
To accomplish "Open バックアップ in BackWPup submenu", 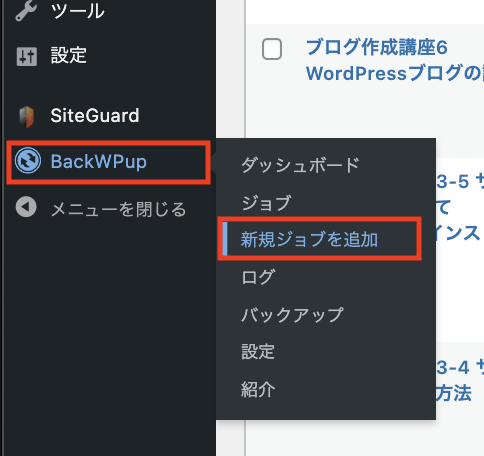I will [x=292, y=315].
